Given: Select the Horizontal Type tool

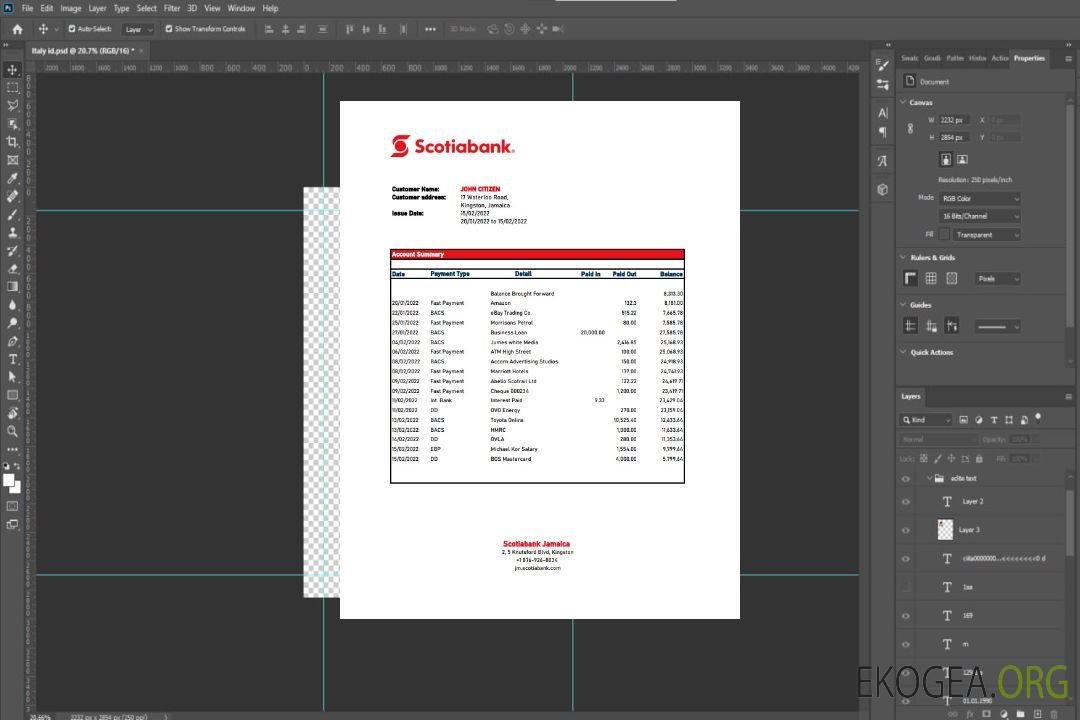Looking at the screenshot, I should tap(13, 359).
